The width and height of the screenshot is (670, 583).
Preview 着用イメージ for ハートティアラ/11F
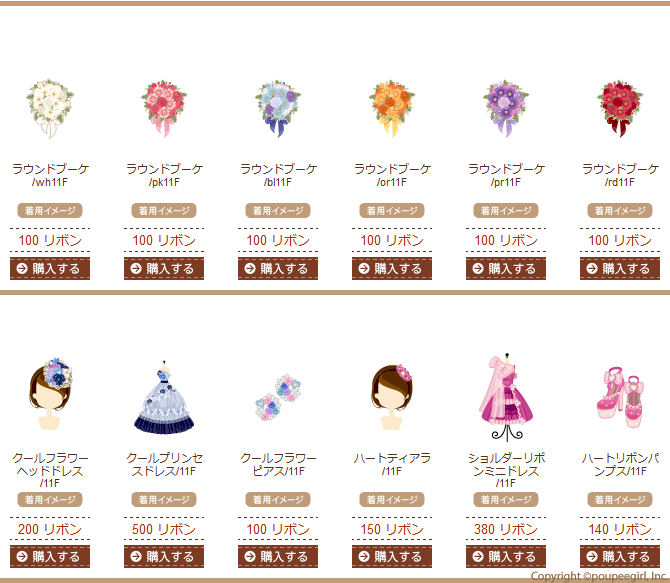pos(392,499)
